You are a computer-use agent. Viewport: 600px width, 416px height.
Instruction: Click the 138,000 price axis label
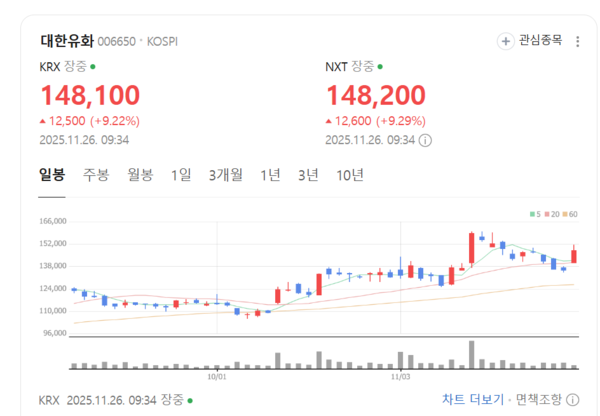(x=53, y=266)
